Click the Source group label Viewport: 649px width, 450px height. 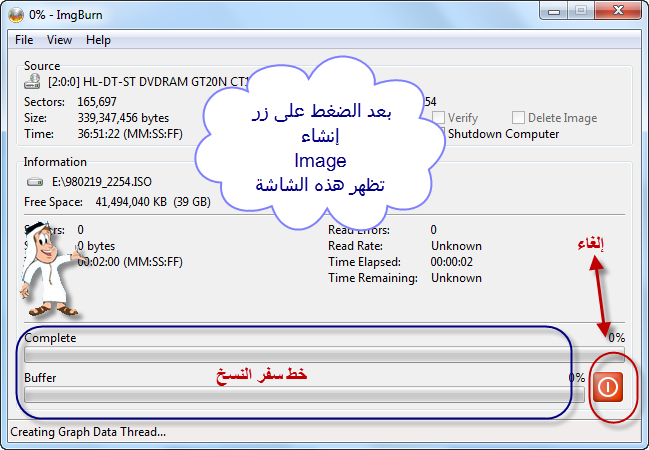point(42,66)
